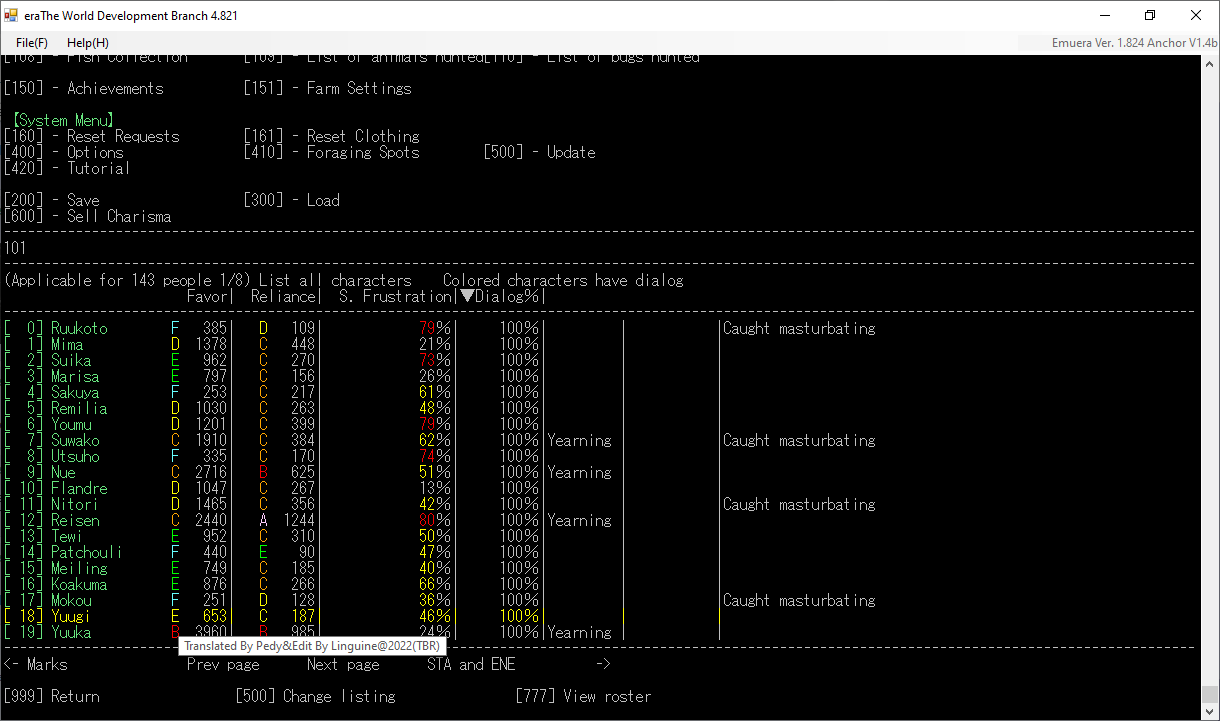Choose [160] Reset Requests
Viewport: 1220px width, 721px height.
click(92, 137)
